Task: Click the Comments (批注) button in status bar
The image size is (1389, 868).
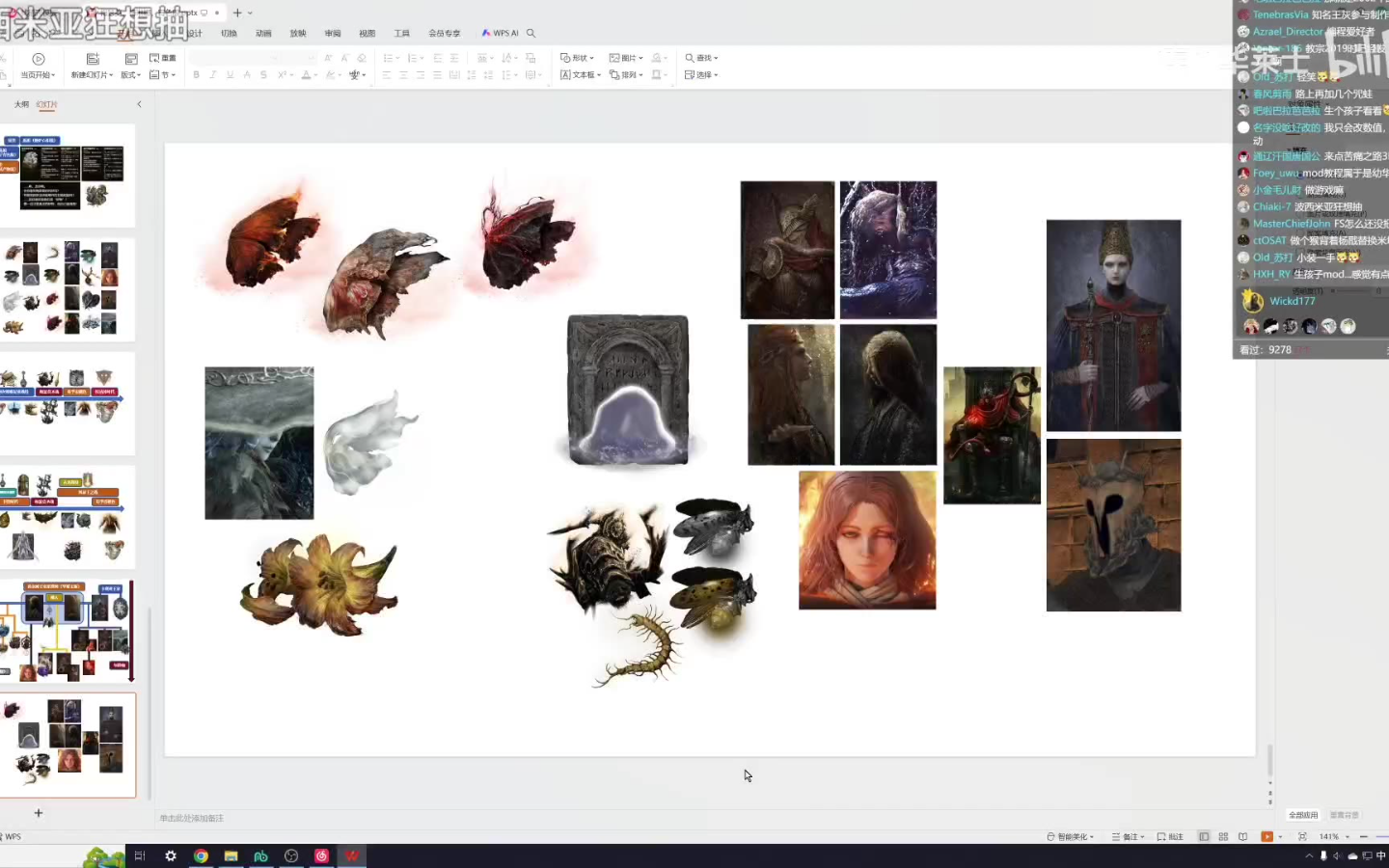Action: pyautogui.click(x=1170, y=837)
